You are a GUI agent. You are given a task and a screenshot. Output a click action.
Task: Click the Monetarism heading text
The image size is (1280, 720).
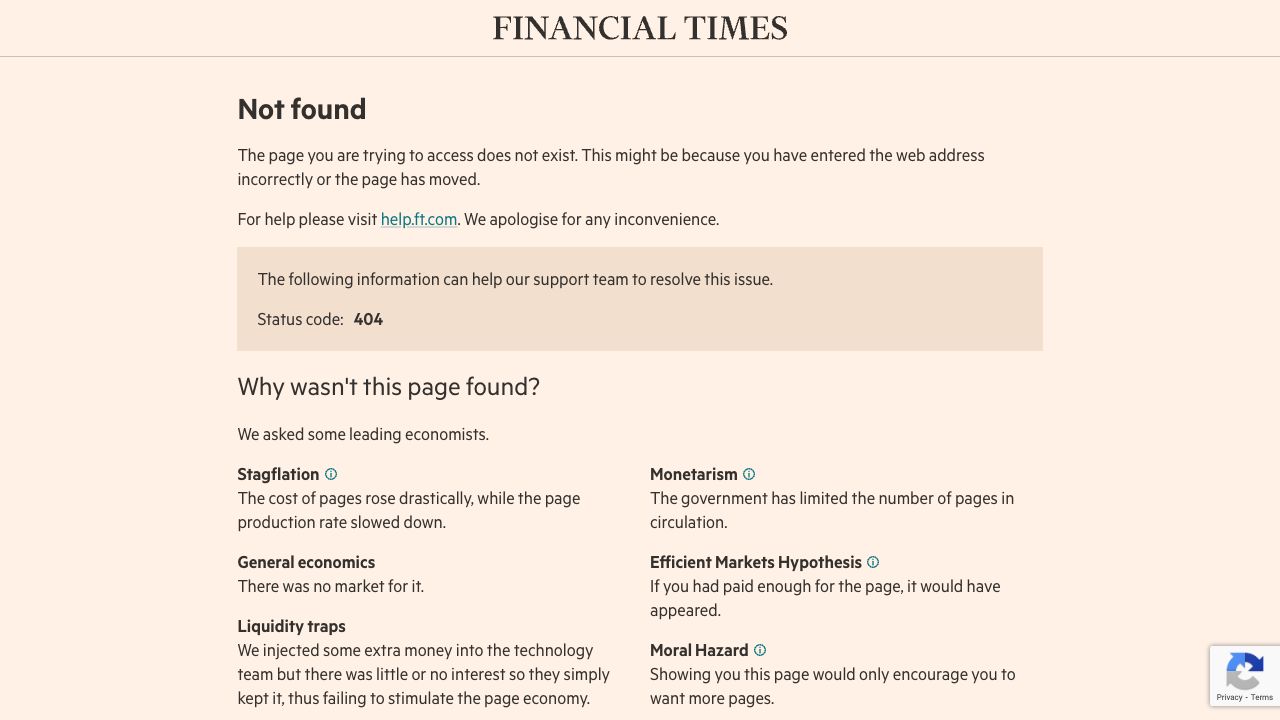pos(693,474)
